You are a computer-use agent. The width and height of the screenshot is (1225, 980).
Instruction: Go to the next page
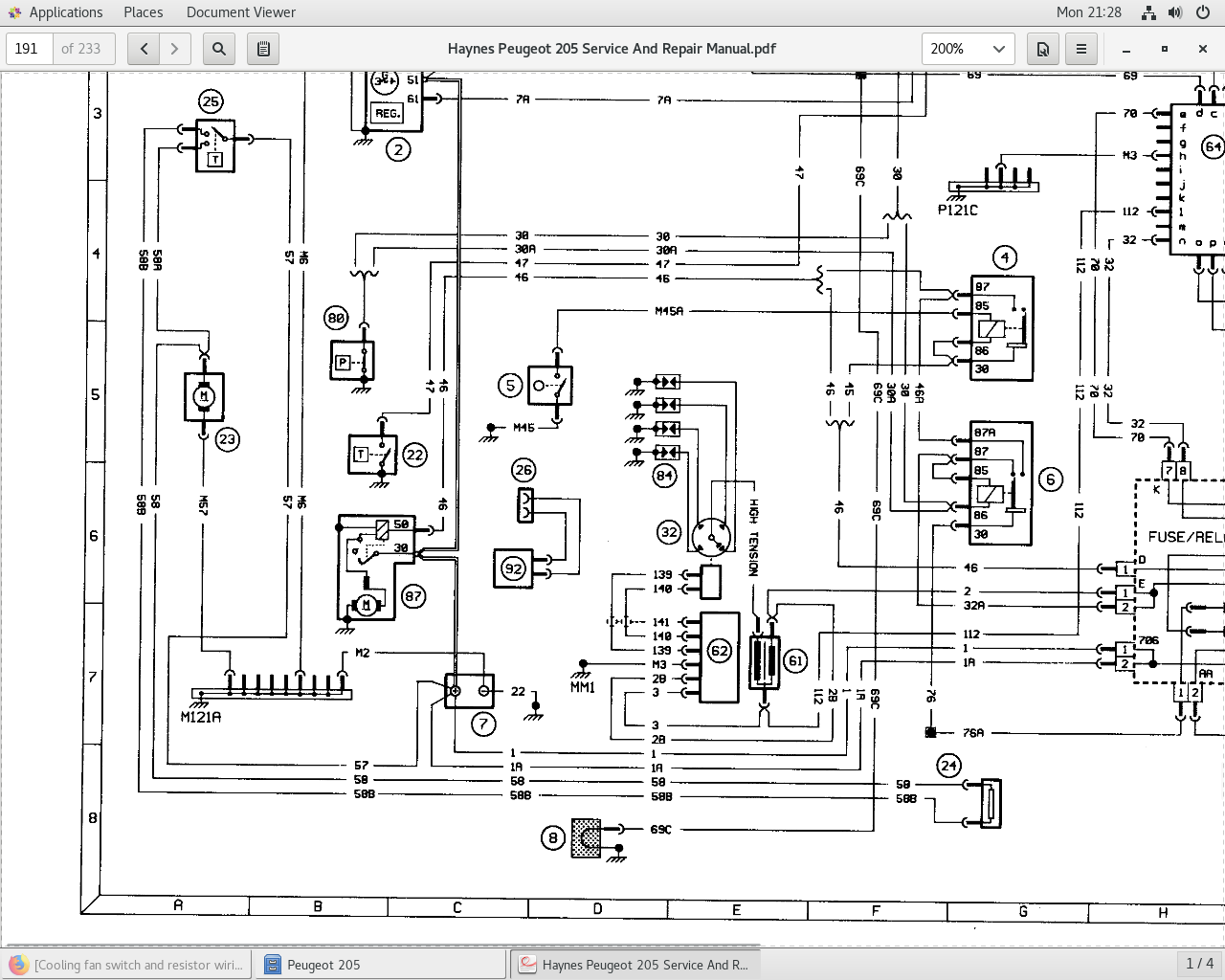[174, 49]
